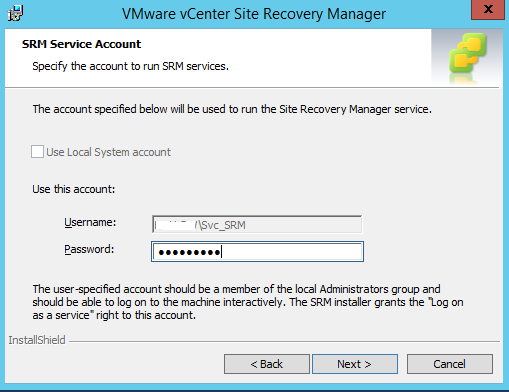Viewport: 509px width, 392px height.
Task: Click the Back button
Action: point(267,364)
